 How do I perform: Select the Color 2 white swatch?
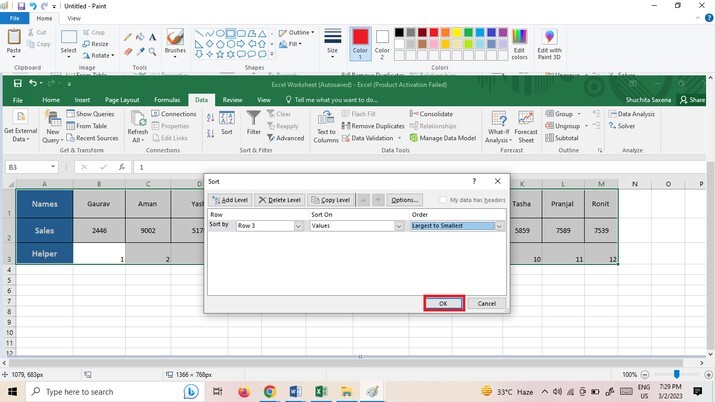[x=382, y=37]
